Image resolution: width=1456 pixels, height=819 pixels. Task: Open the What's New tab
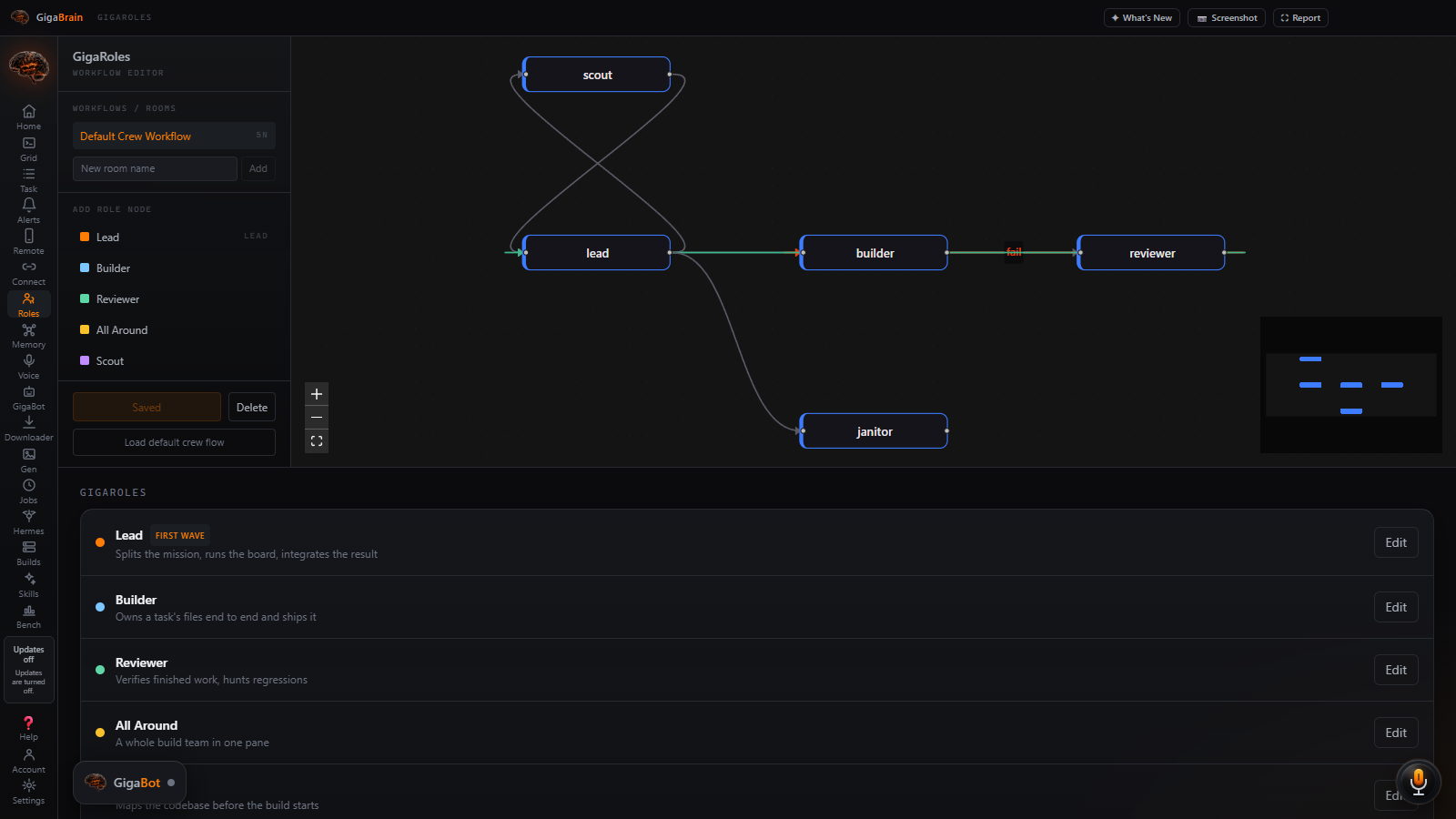pos(1141,18)
